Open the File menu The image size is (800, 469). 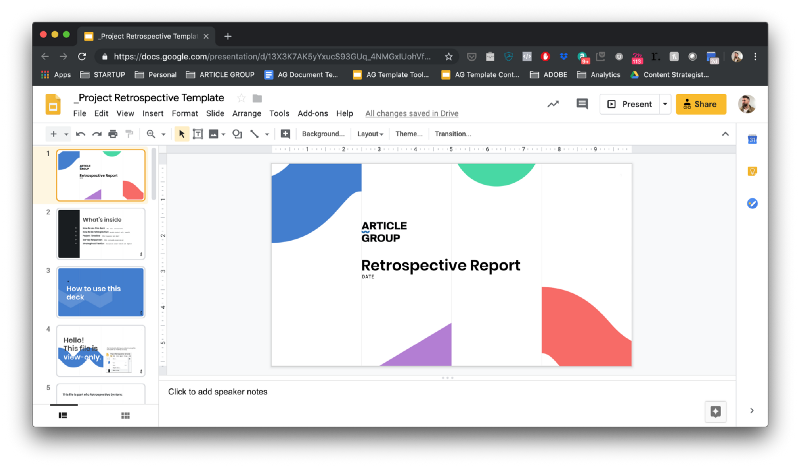pyautogui.click(x=80, y=113)
